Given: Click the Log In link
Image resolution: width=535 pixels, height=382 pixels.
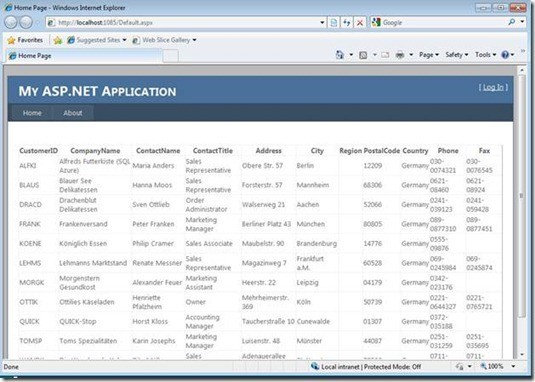Looking at the screenshot, I should 493,87.
